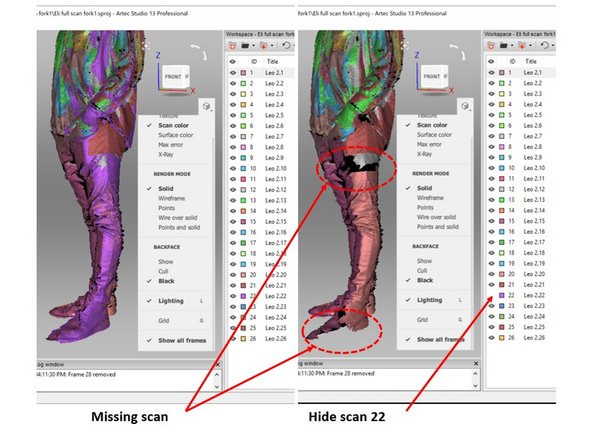592x444 pixels.
Task: Select X-Ray in left view menu
Action: point(165,154)
